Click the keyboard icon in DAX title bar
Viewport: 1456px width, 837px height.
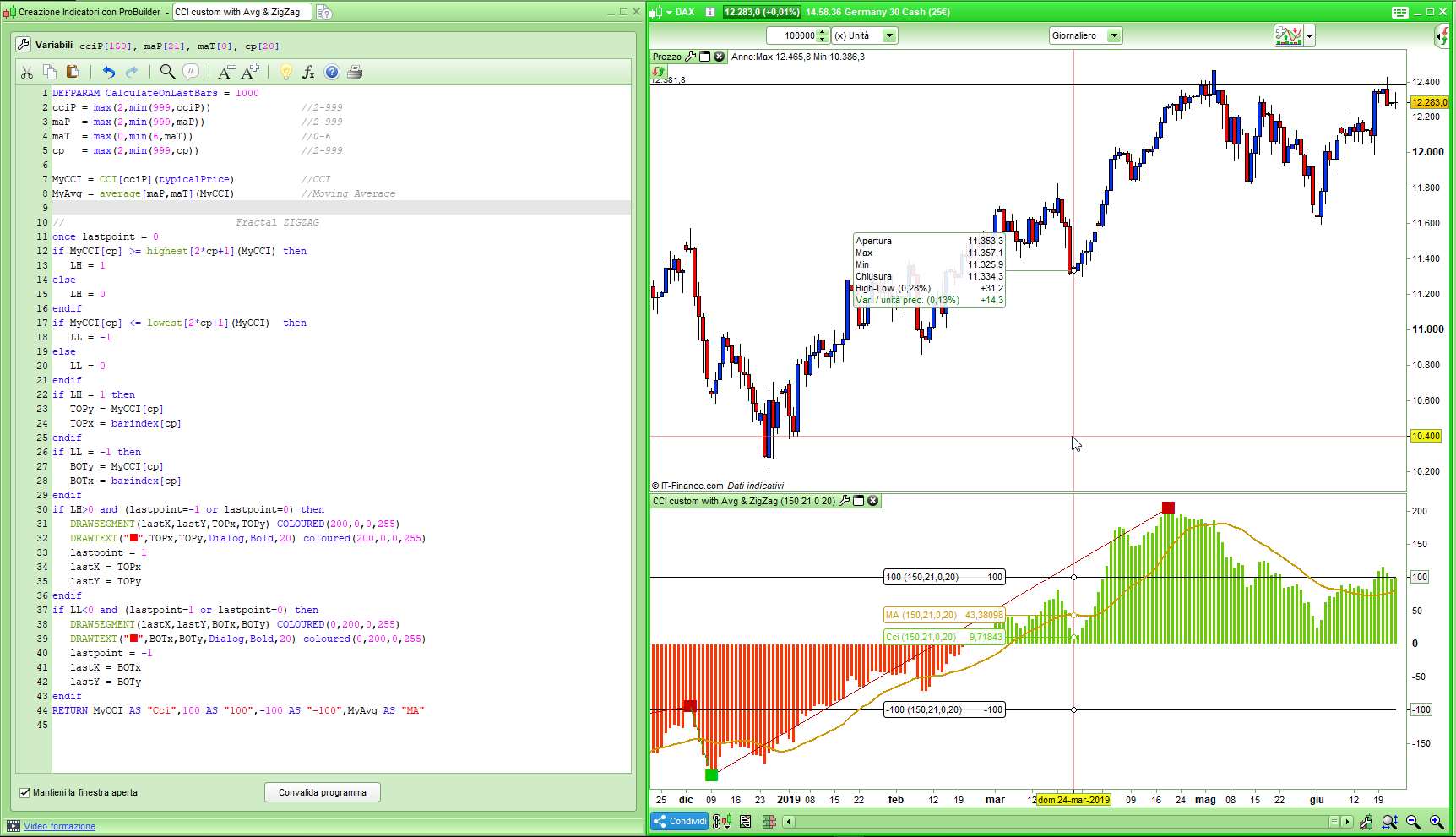pos(1399,12)
